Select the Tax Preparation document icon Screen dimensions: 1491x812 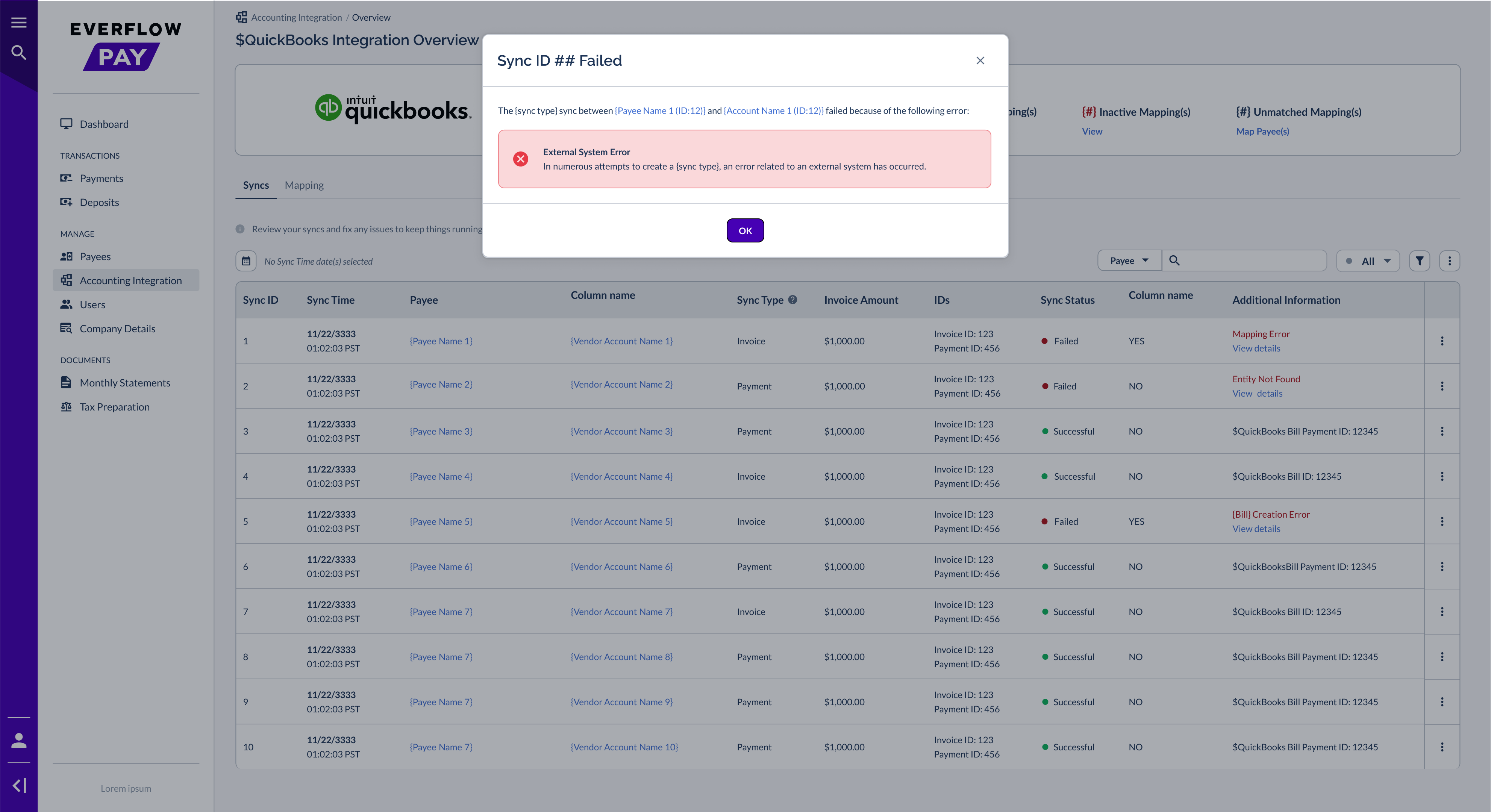click(x=66, y=406)
